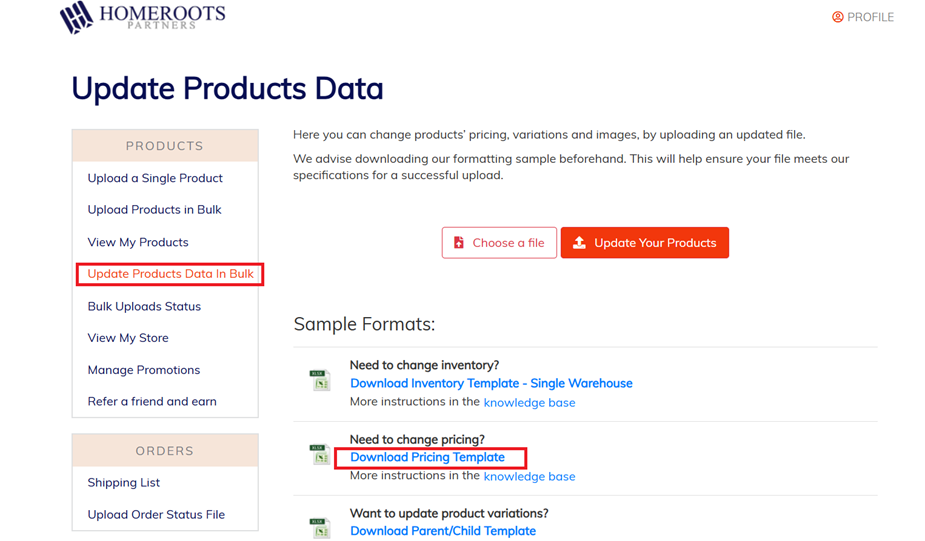Click the HomeRoots Partners logo
Screen dimensions: 925x541
coord(142,17)
